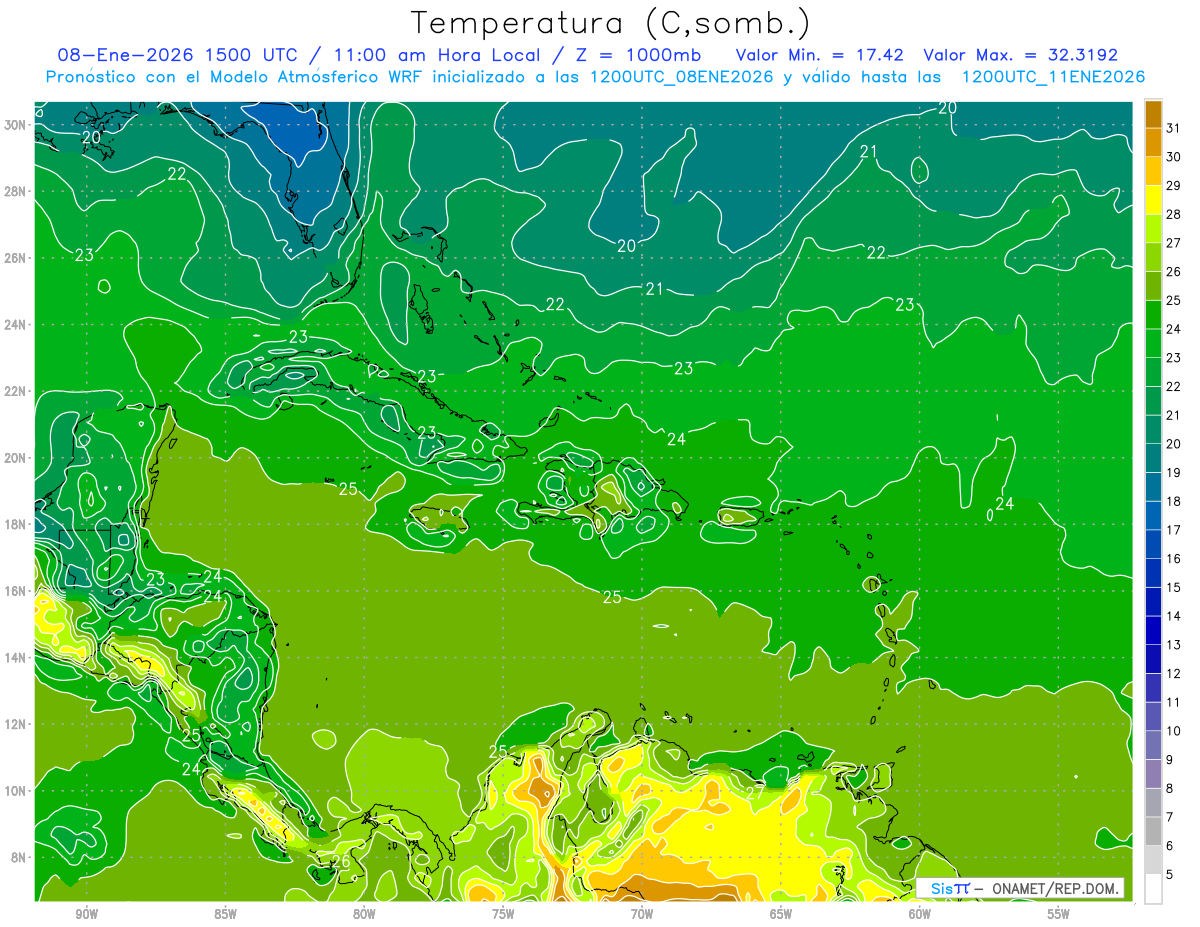Click the 90W longitude axis label

click(x=87, y=914)
